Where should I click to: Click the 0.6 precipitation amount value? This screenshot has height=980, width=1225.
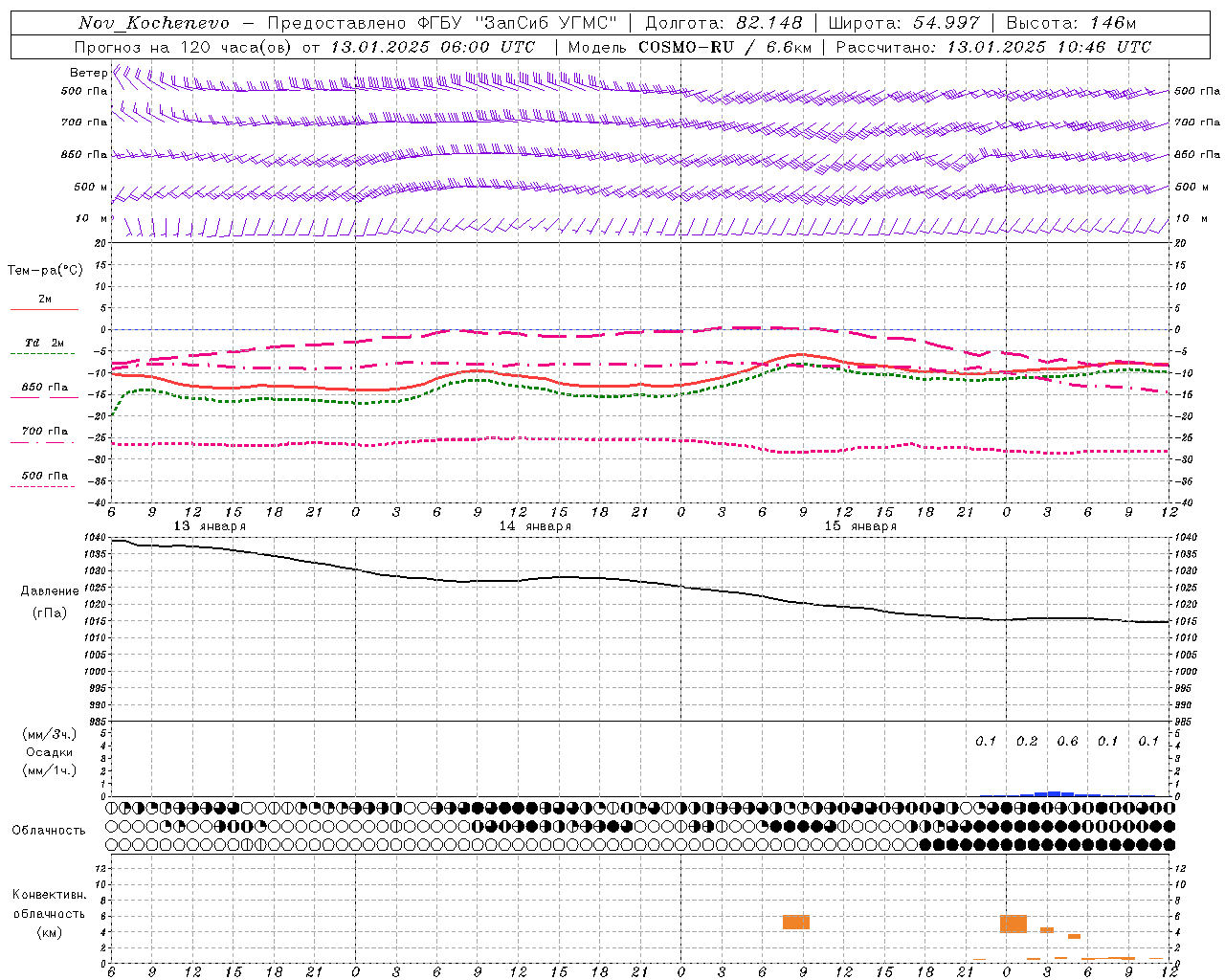[x=1067, y=742]
